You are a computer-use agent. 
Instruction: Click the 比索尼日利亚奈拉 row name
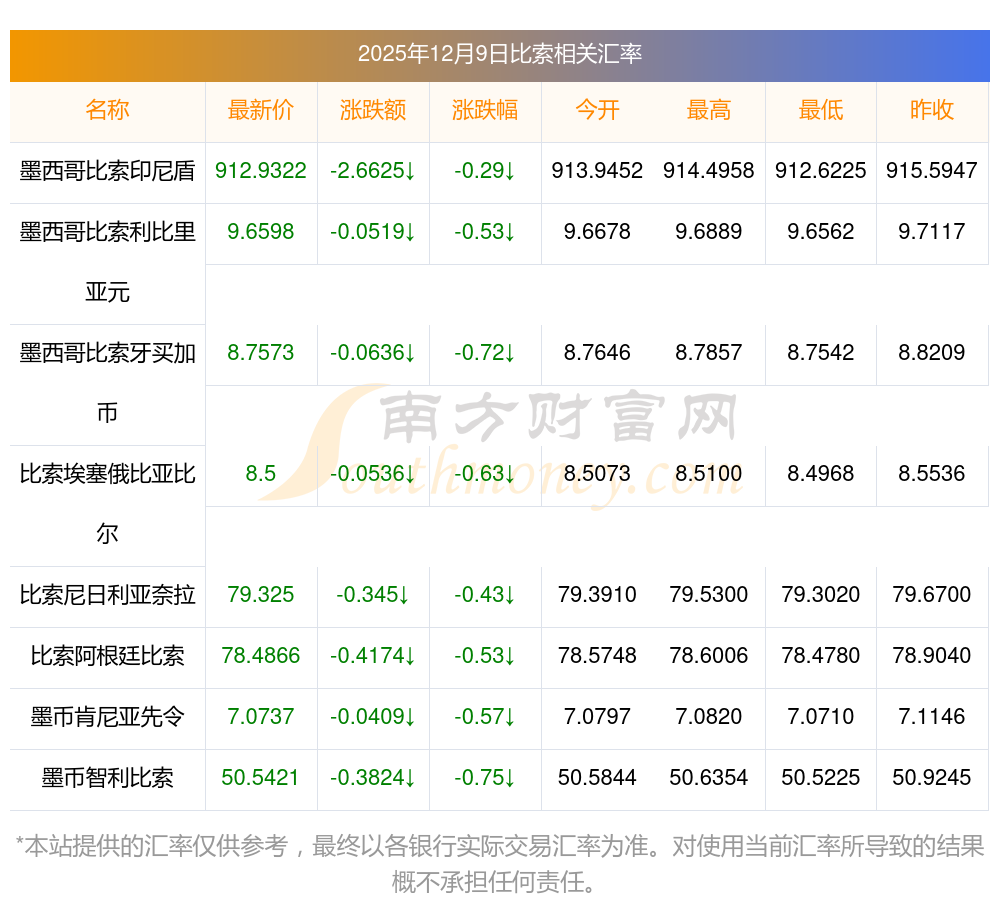click(x=107, y=596)
